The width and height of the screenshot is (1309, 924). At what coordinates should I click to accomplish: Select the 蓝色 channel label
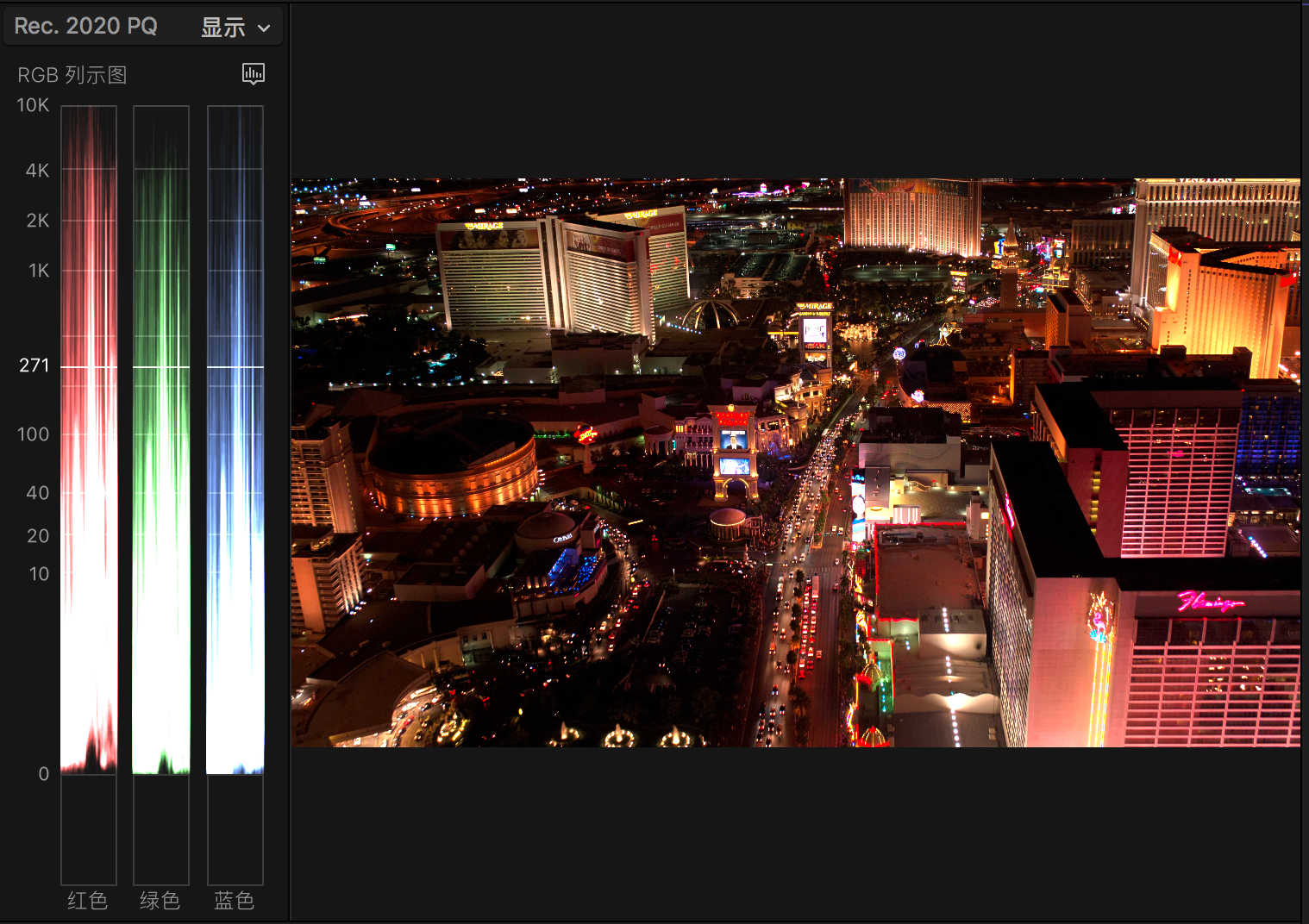[x=235, y=901]
